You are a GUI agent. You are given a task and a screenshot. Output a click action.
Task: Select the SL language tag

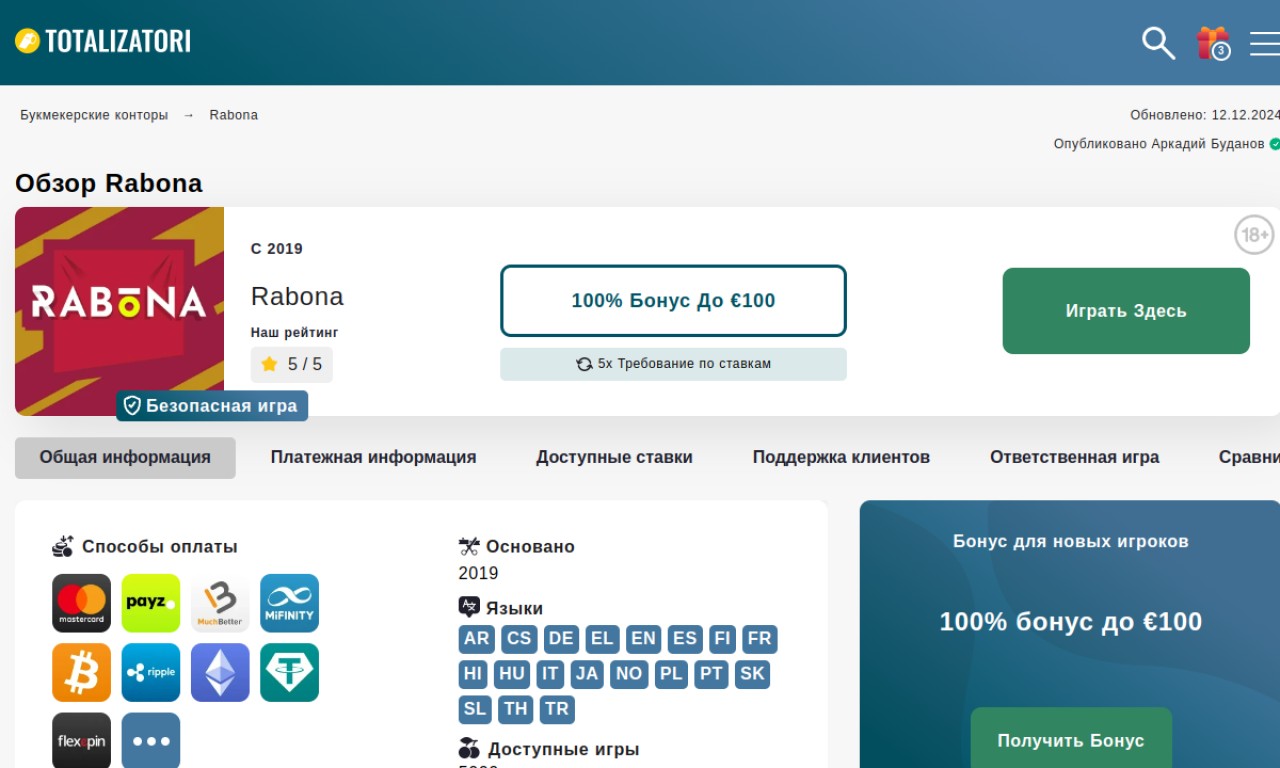pos(475,709)
